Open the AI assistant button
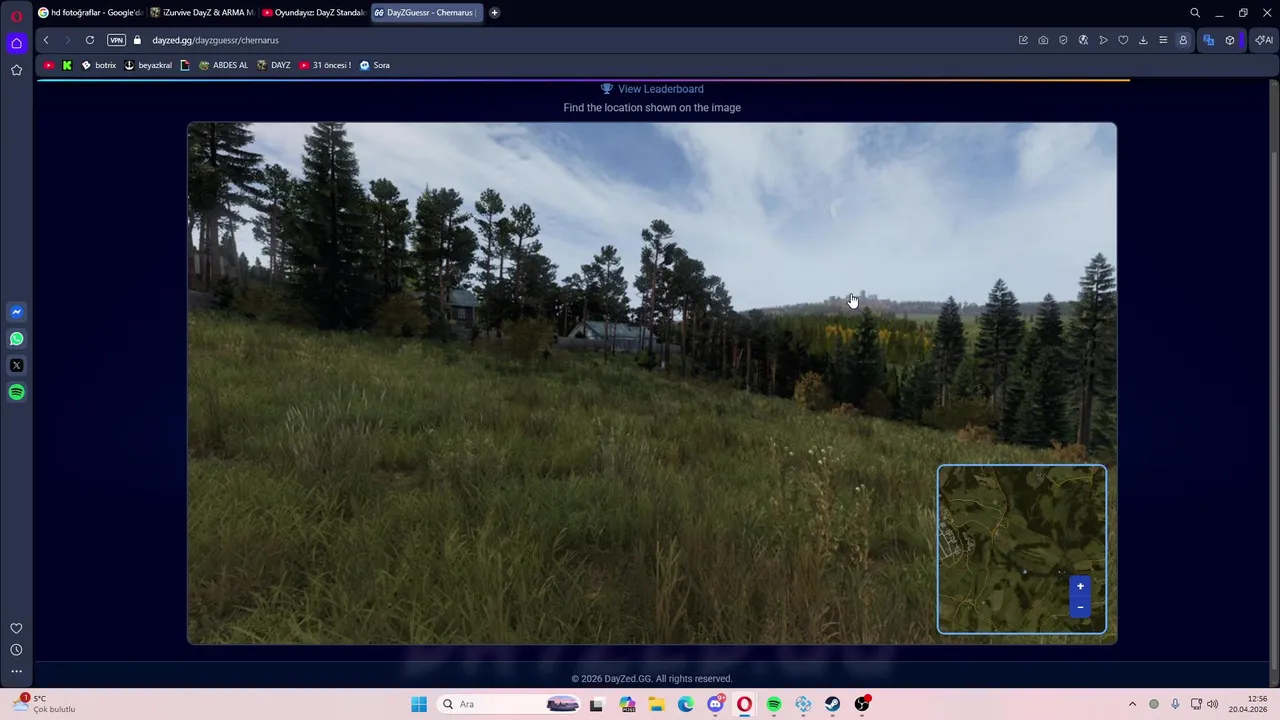 tap(1264, 40)
